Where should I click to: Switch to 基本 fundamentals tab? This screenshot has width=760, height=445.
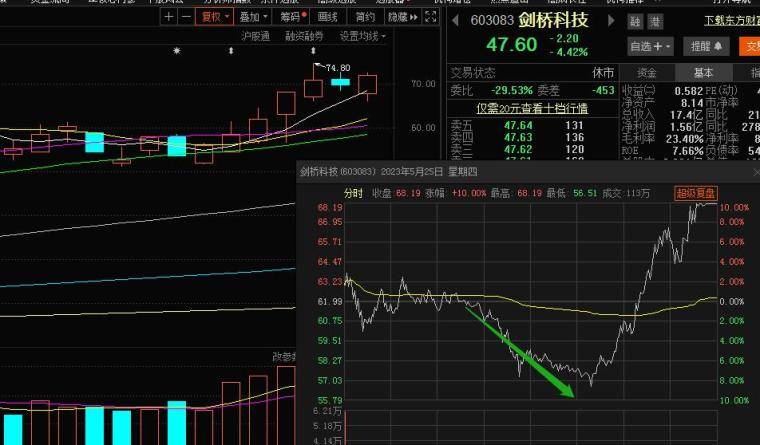coord(703,73)
